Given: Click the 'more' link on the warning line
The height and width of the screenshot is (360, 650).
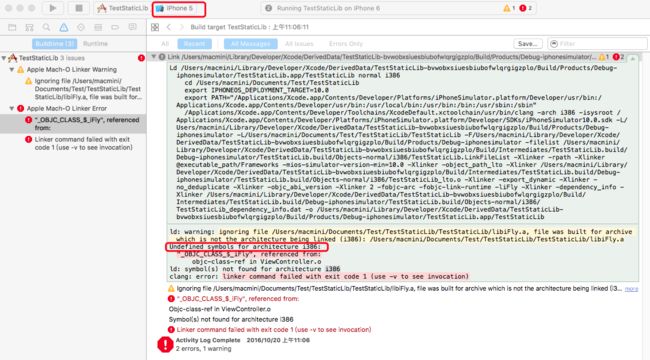Looking at the screenshot, I should tap(631, 289).
